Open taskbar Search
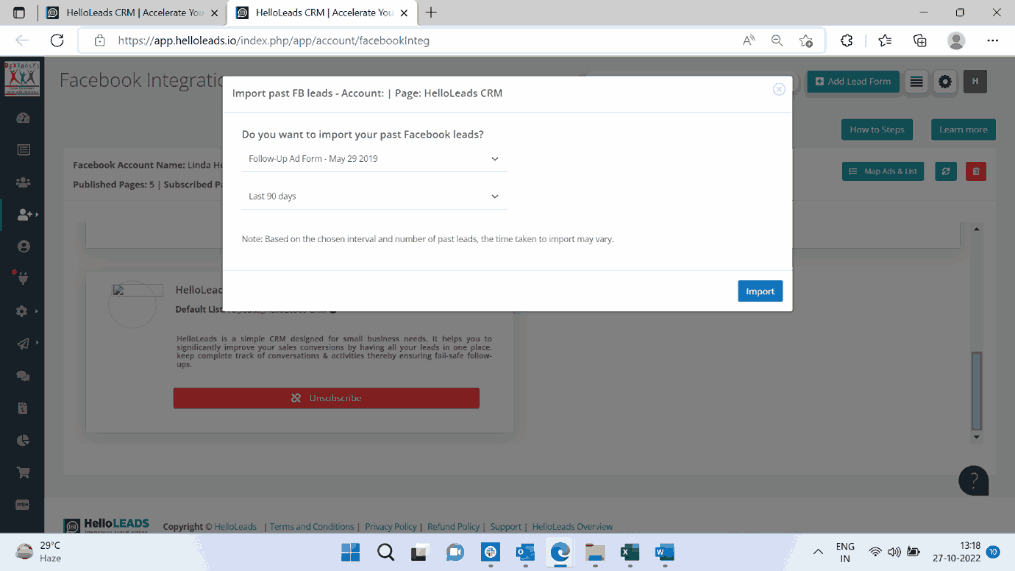 point(386,552)
